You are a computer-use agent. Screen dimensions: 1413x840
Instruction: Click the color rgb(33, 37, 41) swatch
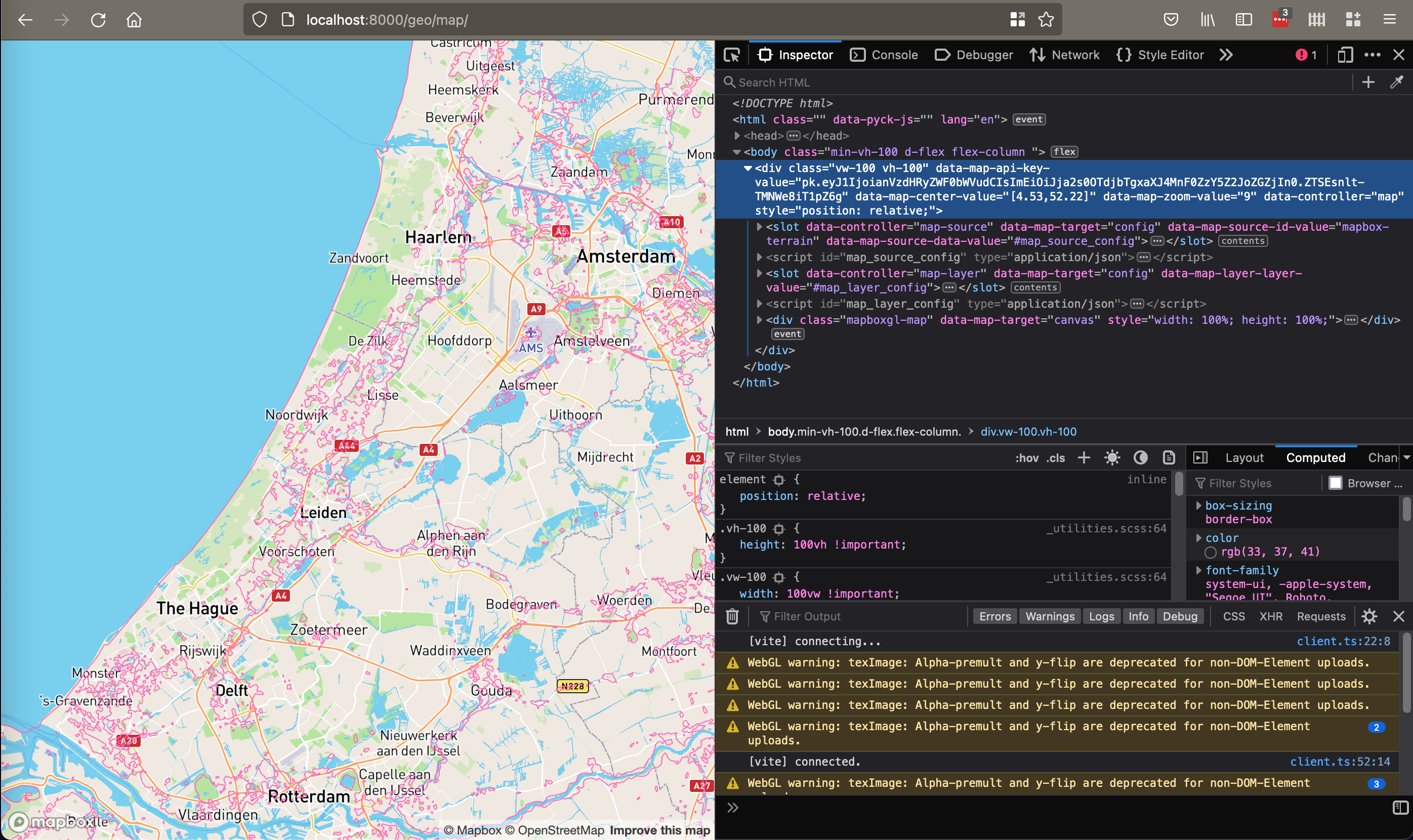tap(1211, 552)
